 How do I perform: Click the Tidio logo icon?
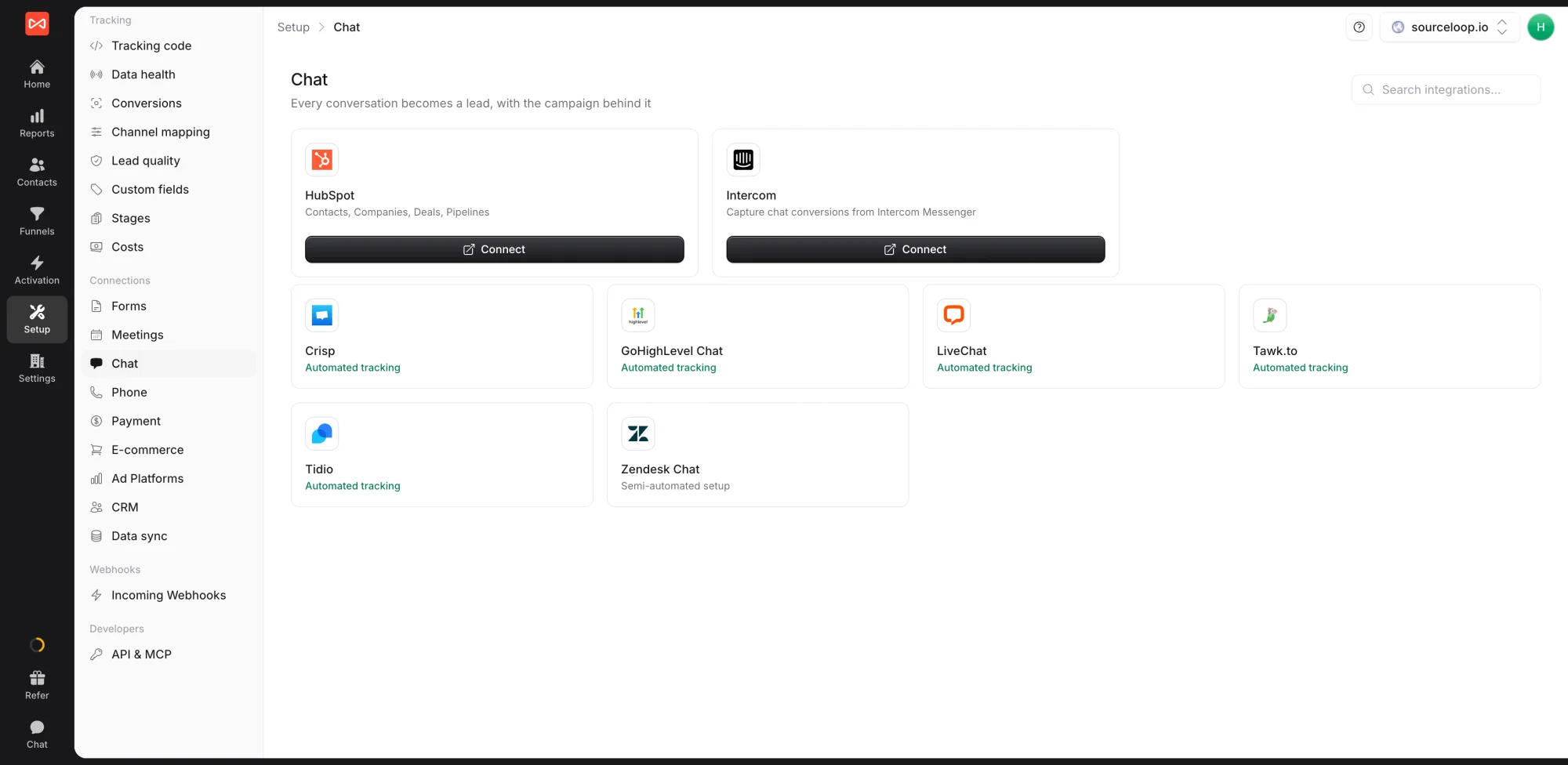(x=321, y=433)
